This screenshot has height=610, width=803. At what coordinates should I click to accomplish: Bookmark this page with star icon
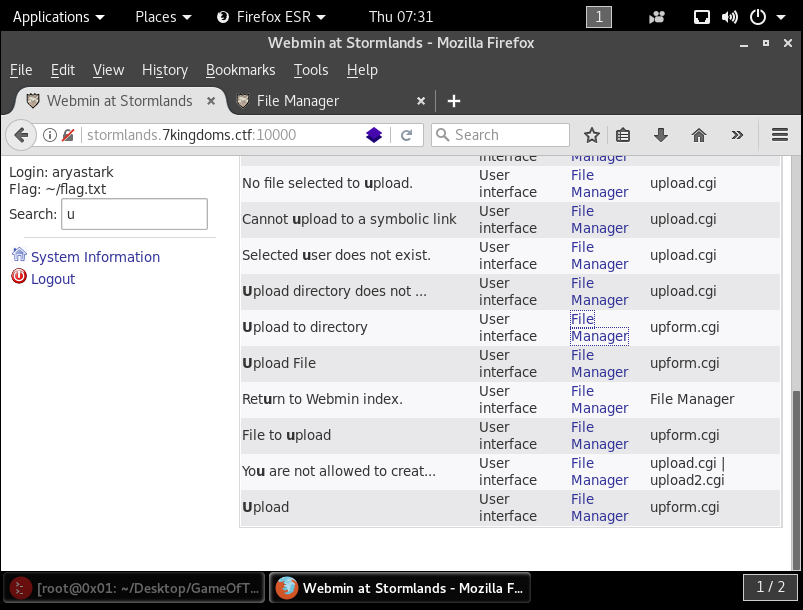591,135
